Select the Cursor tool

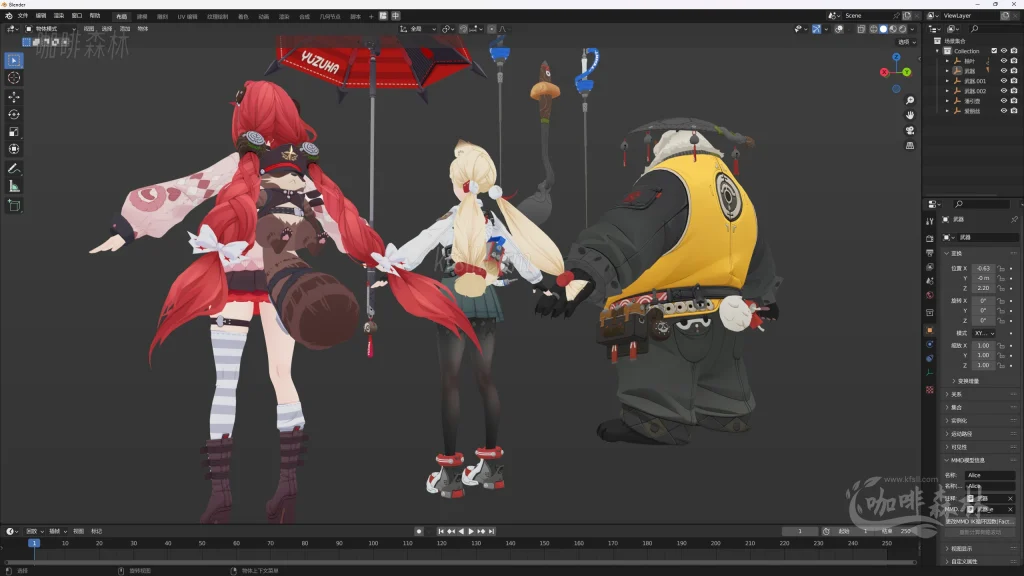click(x=14, y=78)
